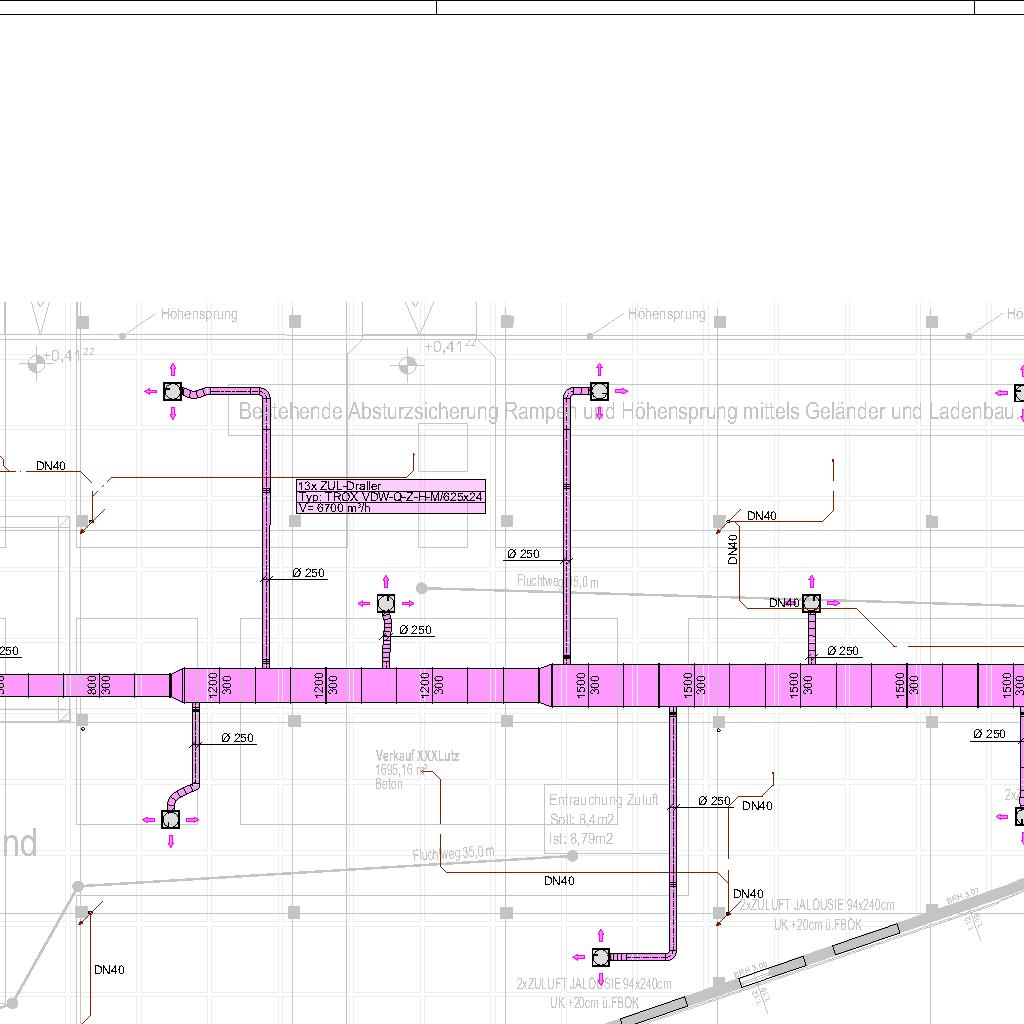This screenshot has width=1024, height=1024.
Task: Click the DN40 label above right 2xZULUFT JALOUSIE text
Action: click(748, 893)
